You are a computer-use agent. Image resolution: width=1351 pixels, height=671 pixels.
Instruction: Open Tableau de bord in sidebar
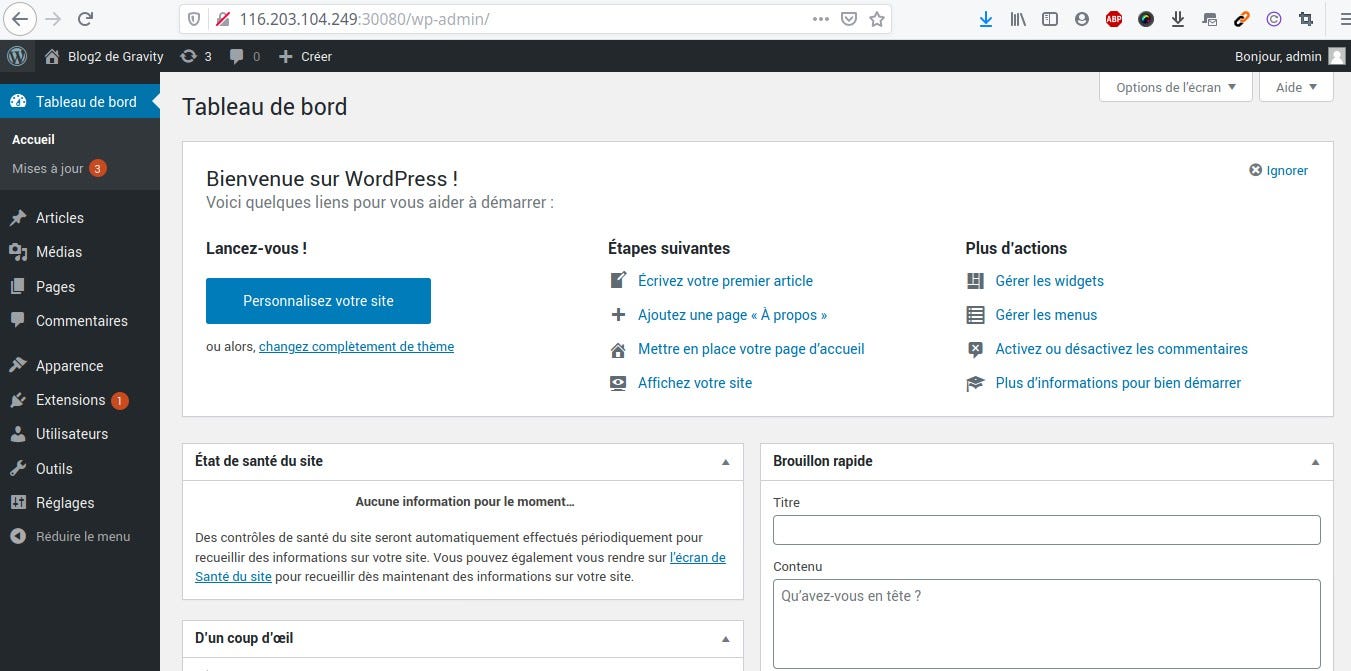(x=80, y=101)
